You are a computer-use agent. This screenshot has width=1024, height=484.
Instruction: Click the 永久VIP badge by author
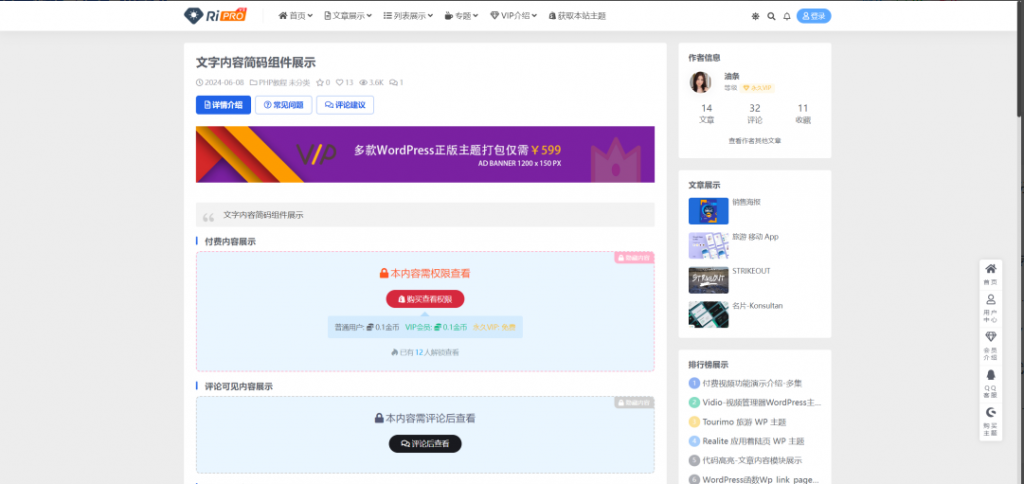tap(758, 88)
